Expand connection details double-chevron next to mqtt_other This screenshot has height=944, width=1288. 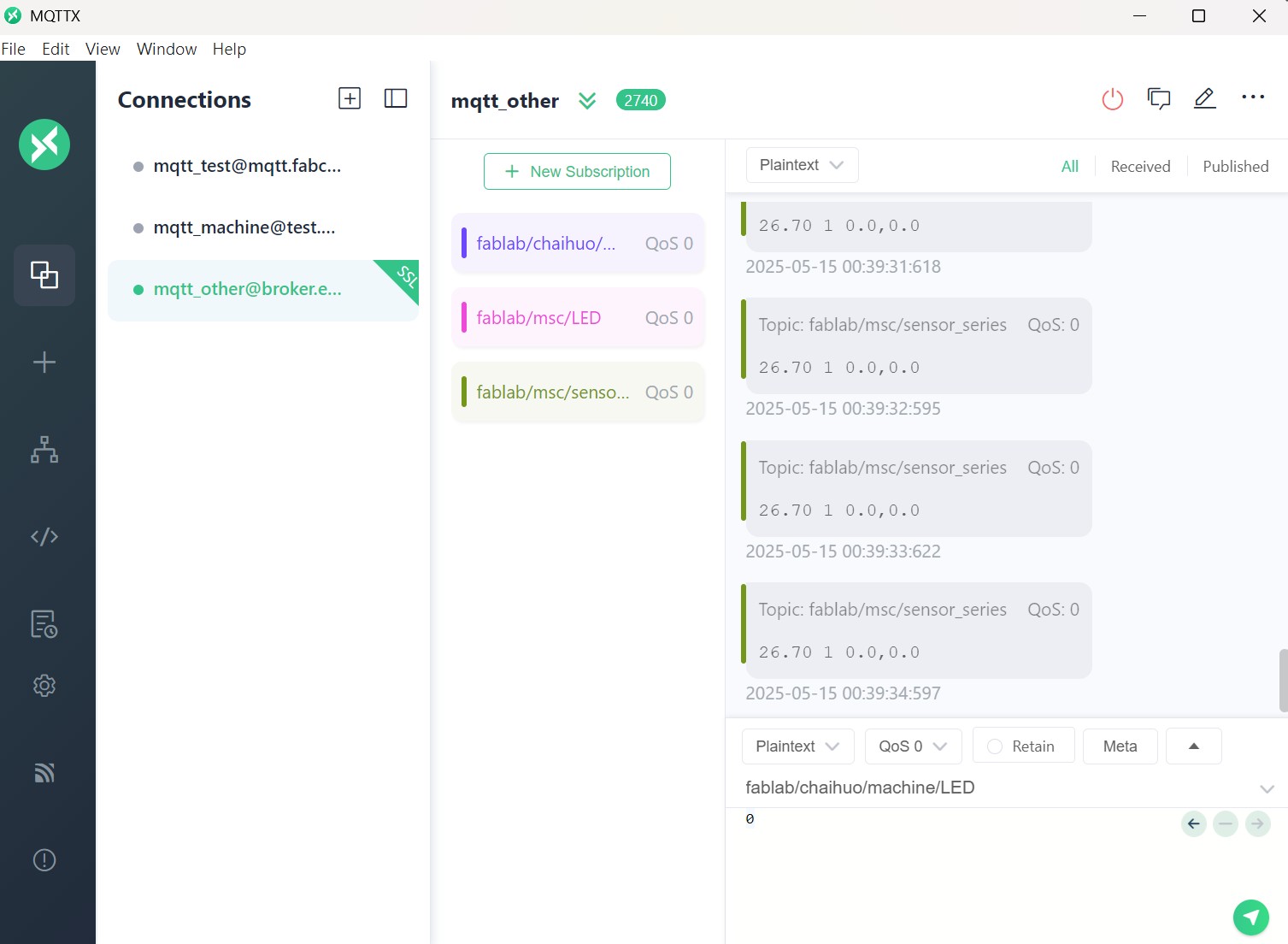tap(587, 101)
